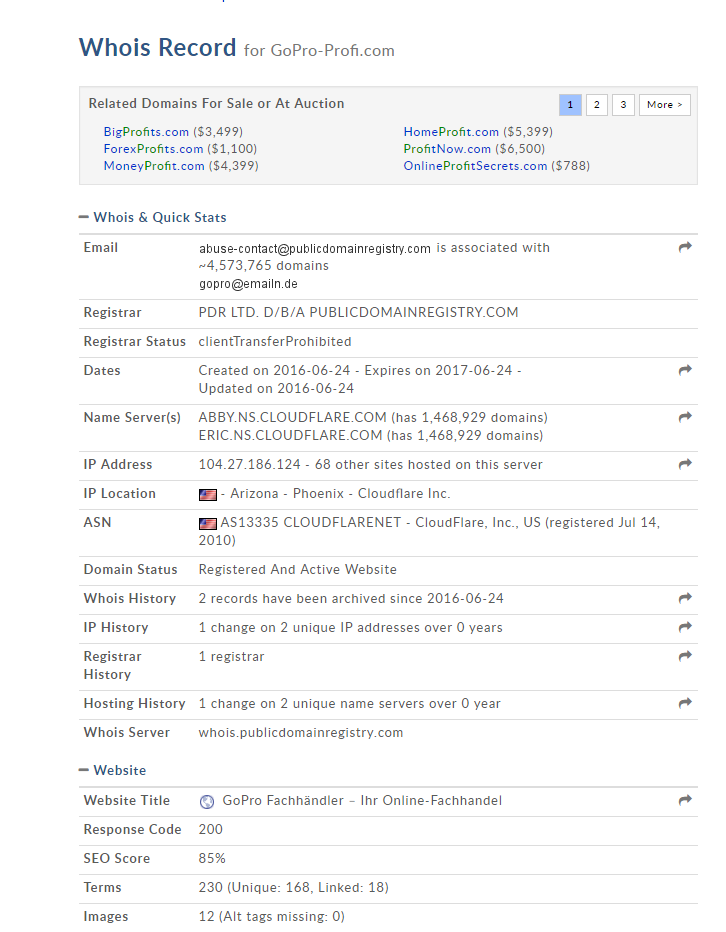Click ABBY.NS.CLOUDFLARE.COM name server
Viewport: 726px width, 932px height.
(x=293, y=417)
